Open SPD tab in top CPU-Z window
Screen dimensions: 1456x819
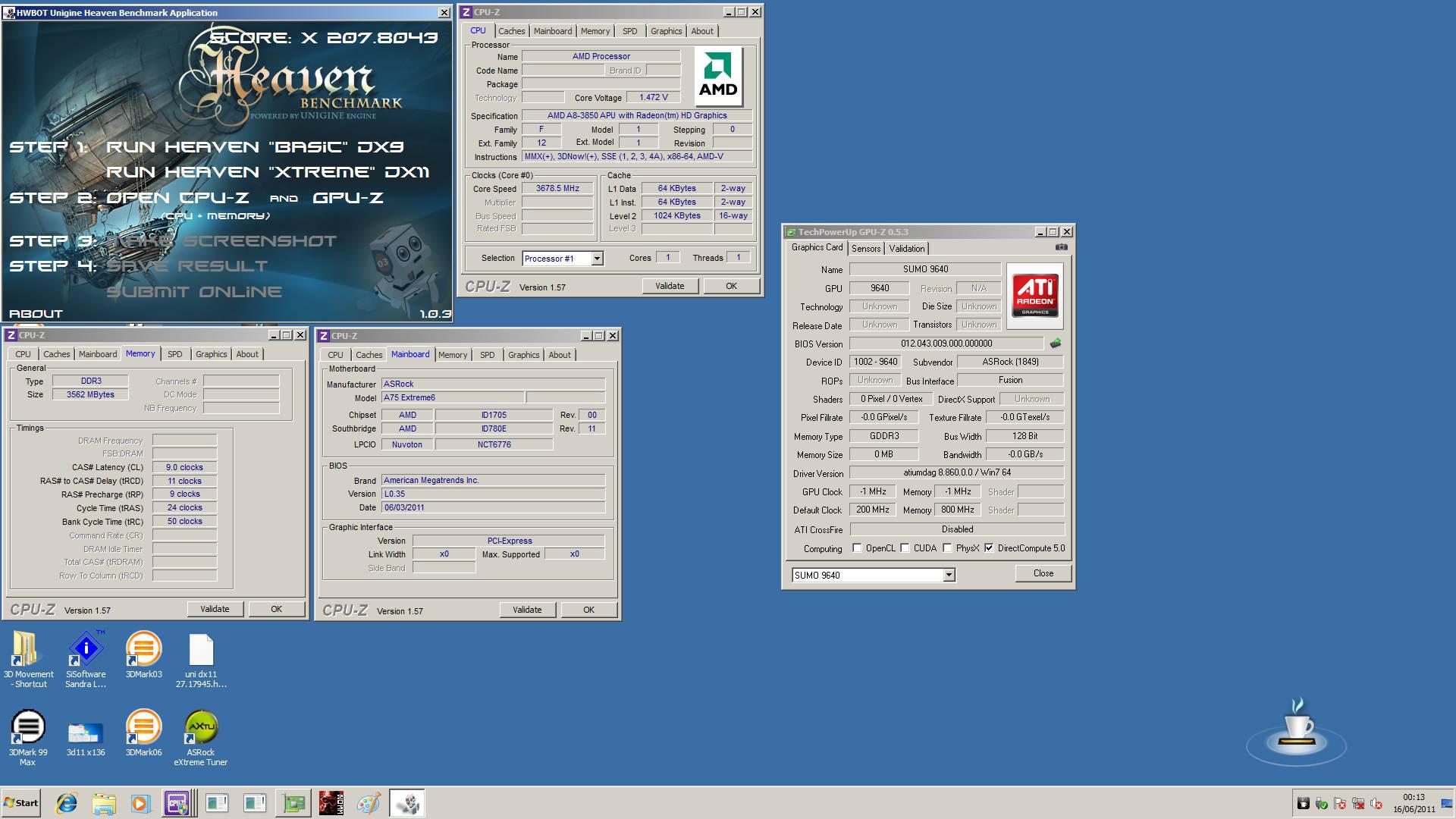click(x=629, y=31)
